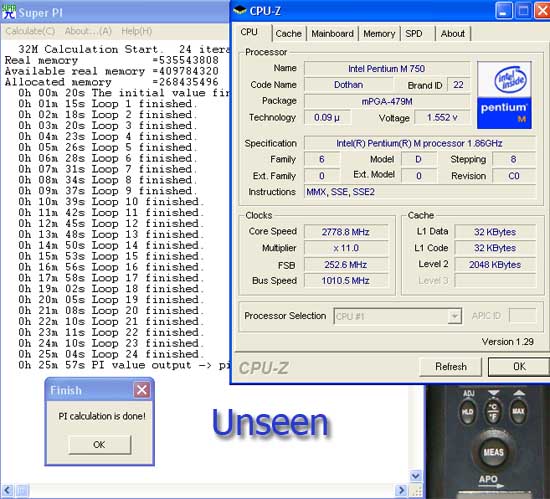Image resolution: width=550 pixels, height=499 pixels.
Task: Click the 'Allocated memory' line in Super PI
Action: click(112, 82)
